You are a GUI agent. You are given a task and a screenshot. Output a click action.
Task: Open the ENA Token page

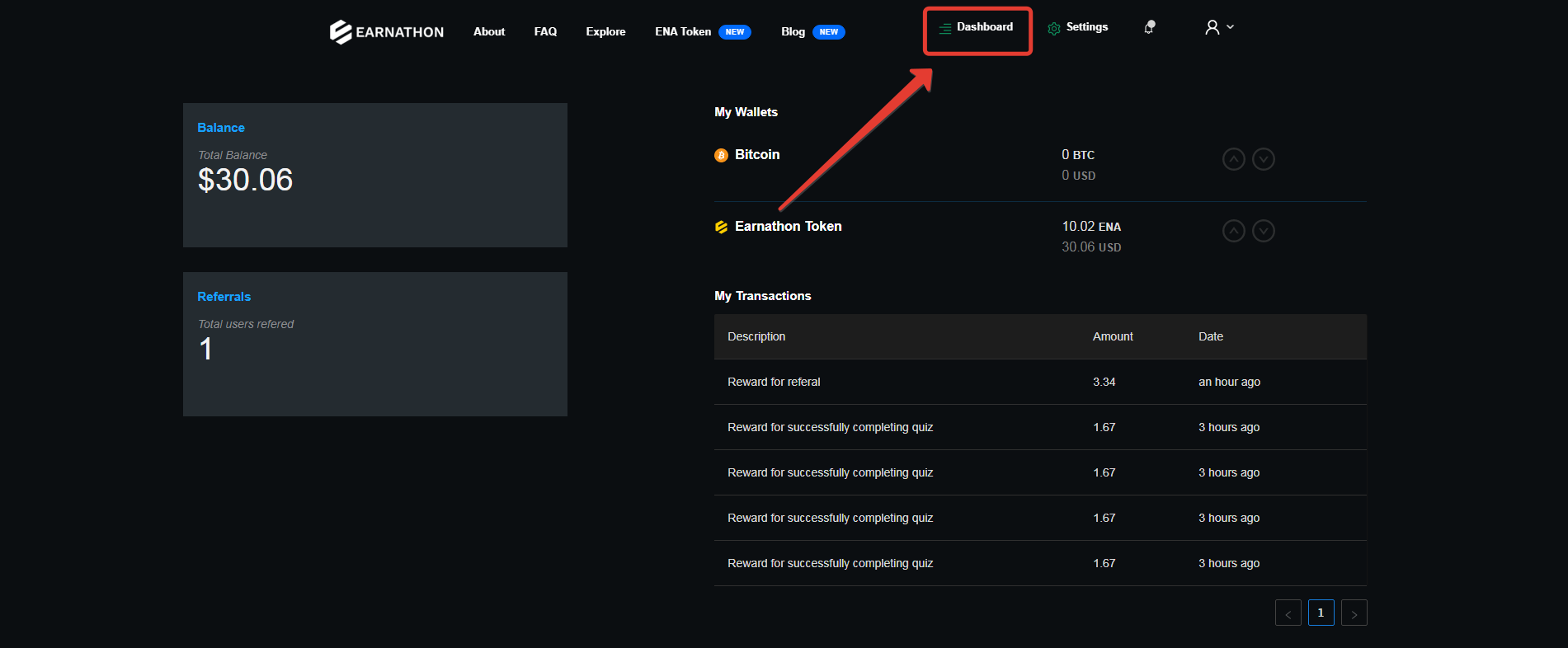683,32
